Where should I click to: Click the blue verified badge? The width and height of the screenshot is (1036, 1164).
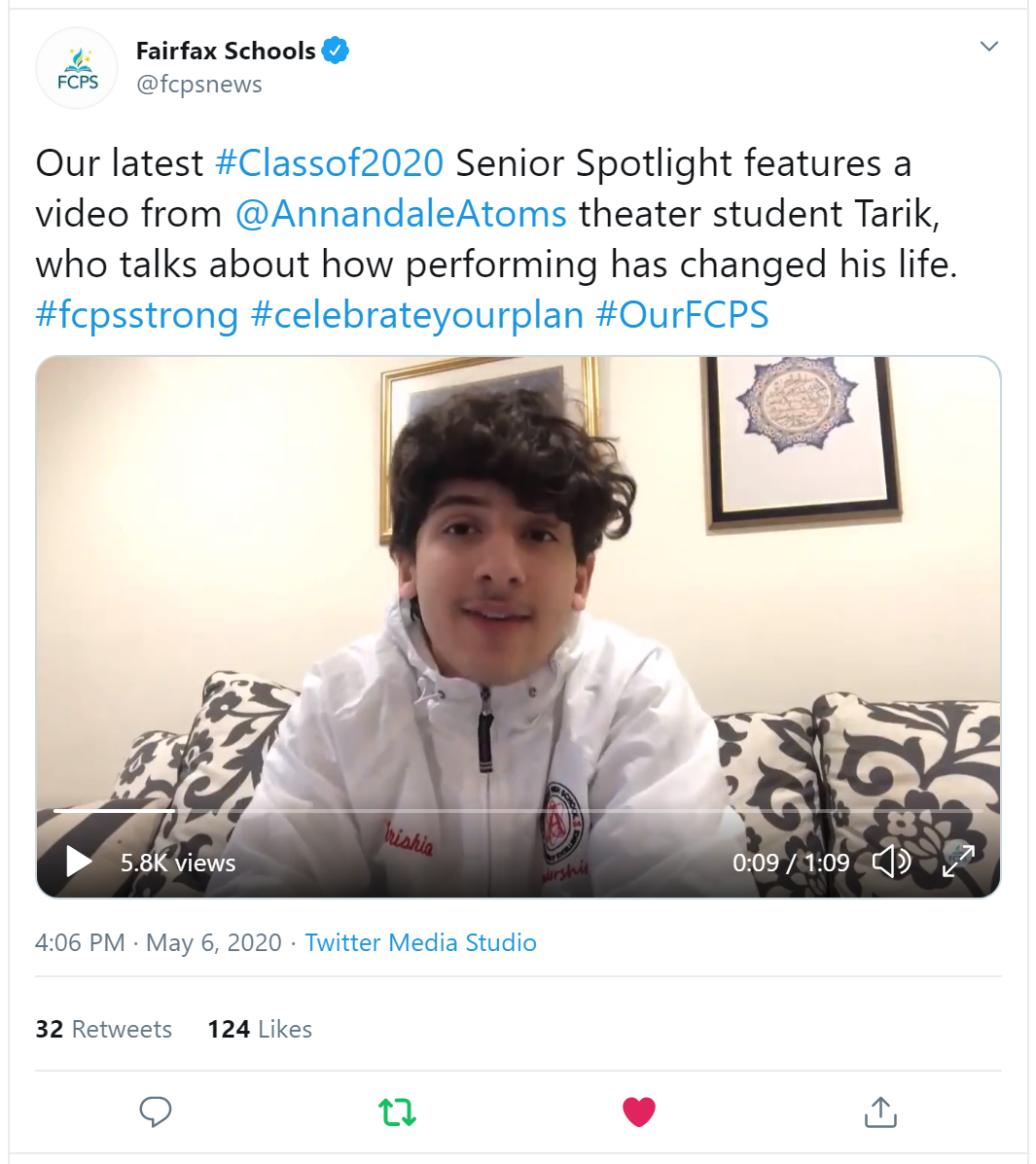tap(336, 50)
